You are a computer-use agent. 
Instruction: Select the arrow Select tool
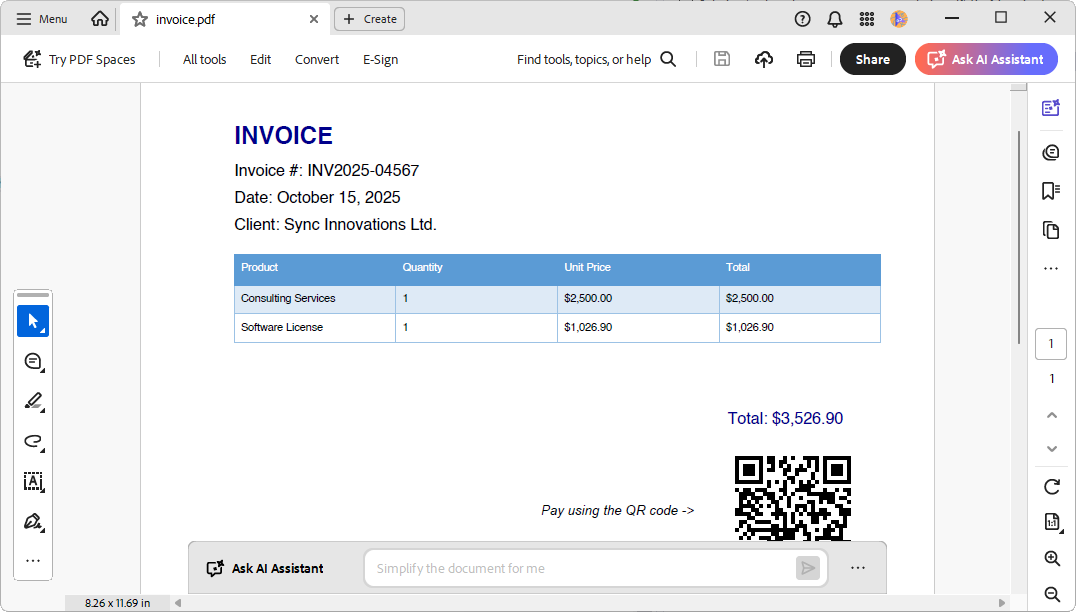tap(33, 321)
